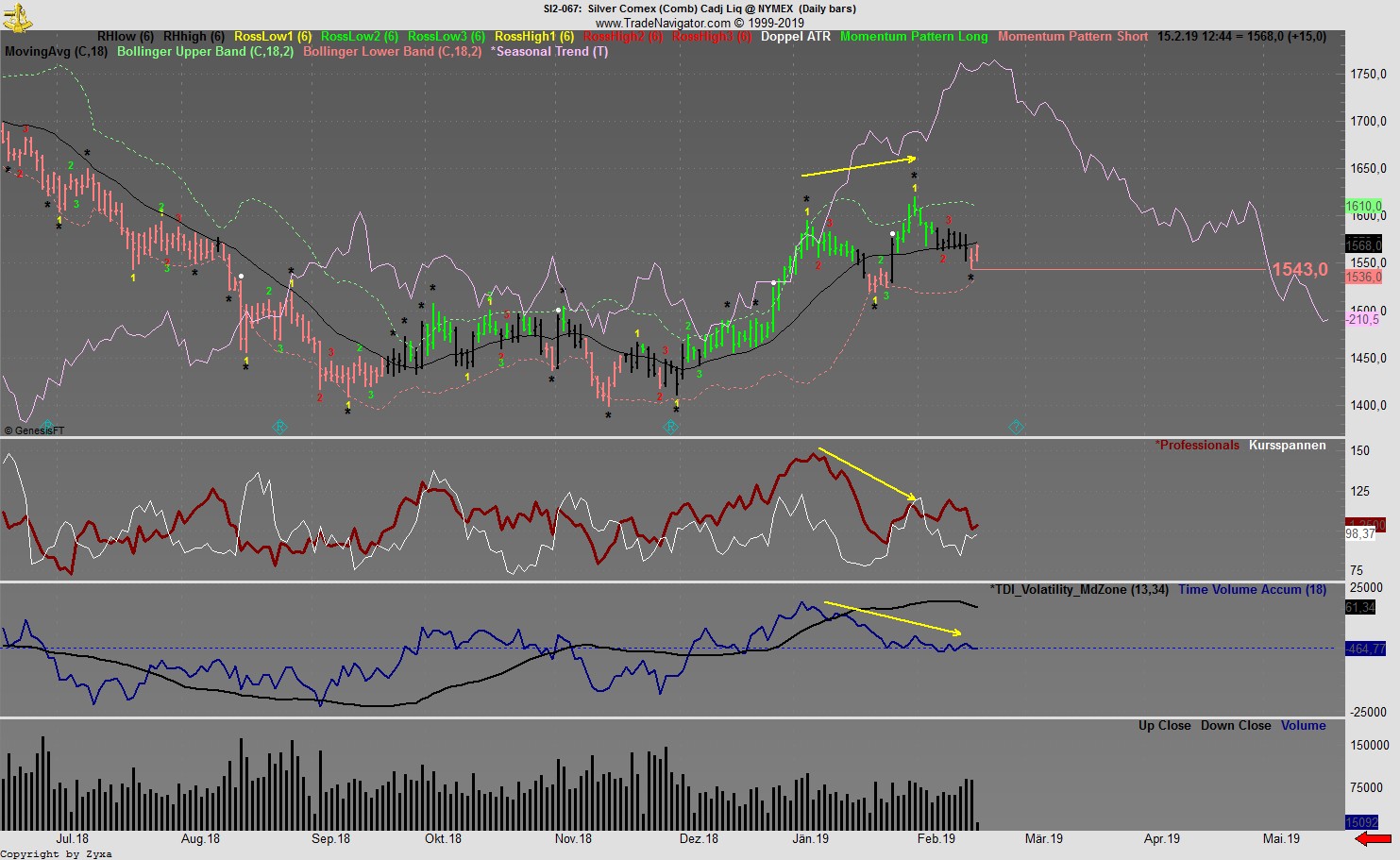
Task: Click the MovingAvg (C,18) legend label
Action: click(x=56, y=52)
